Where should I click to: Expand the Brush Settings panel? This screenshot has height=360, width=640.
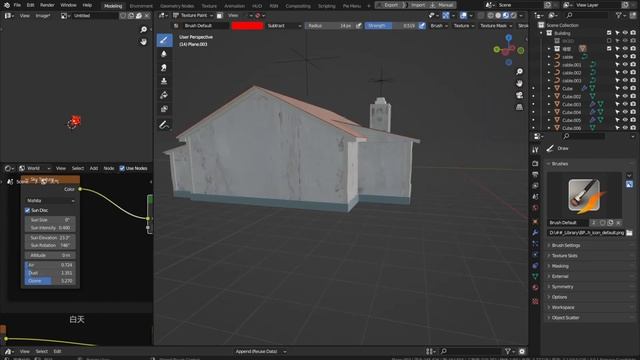(565, 245)
